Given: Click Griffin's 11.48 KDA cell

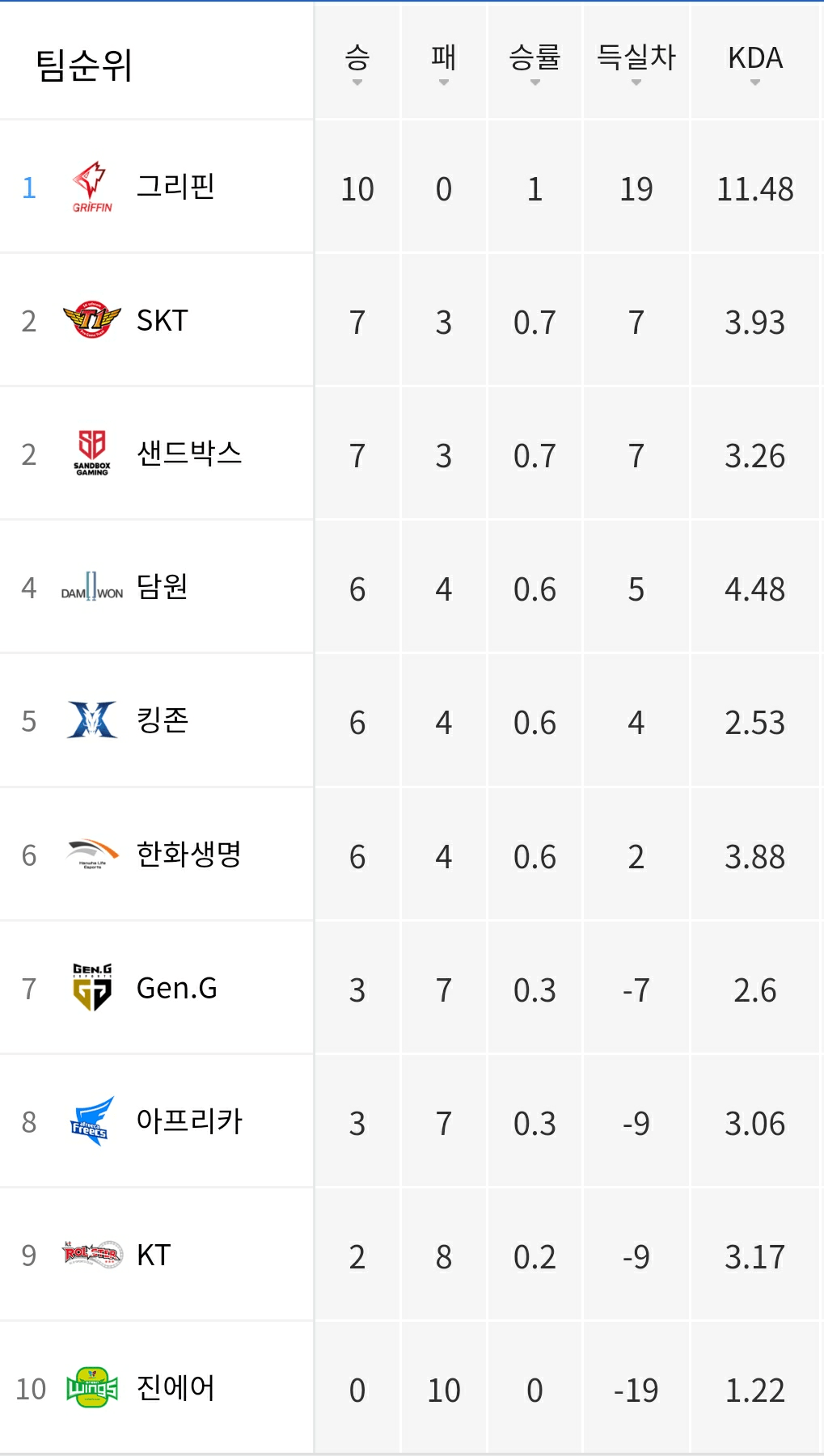Looking at the screenshot, I should pyautogui.click(x=755, y=189).
